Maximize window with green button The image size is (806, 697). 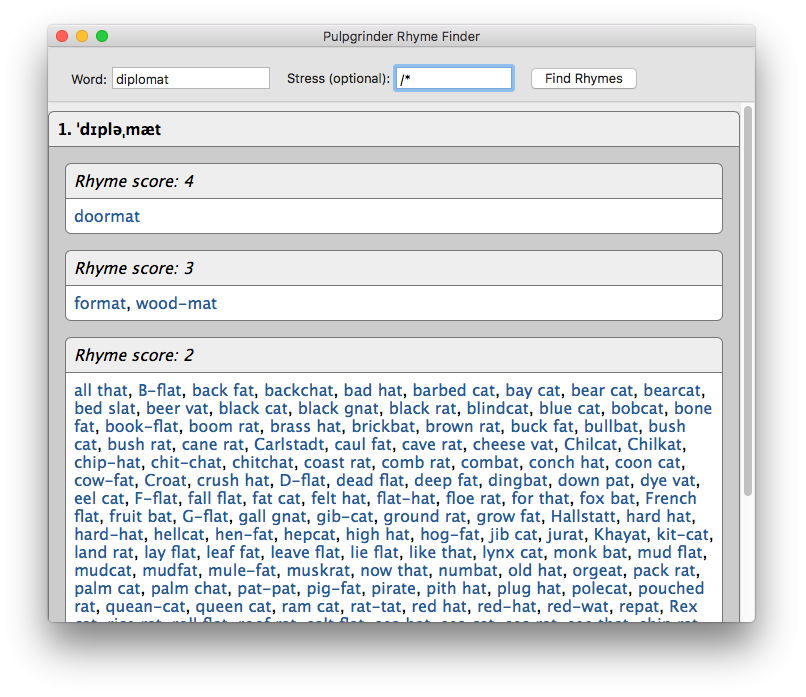(x=102, y=36)
